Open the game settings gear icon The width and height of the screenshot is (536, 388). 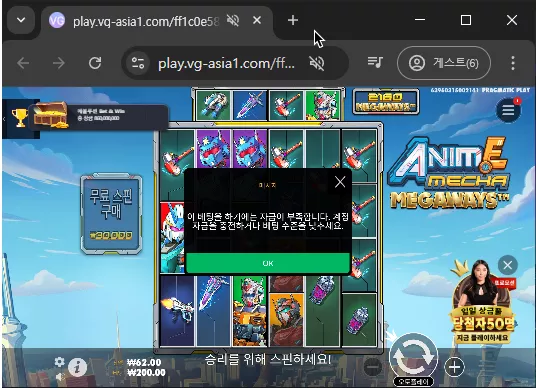click(59, 362)
